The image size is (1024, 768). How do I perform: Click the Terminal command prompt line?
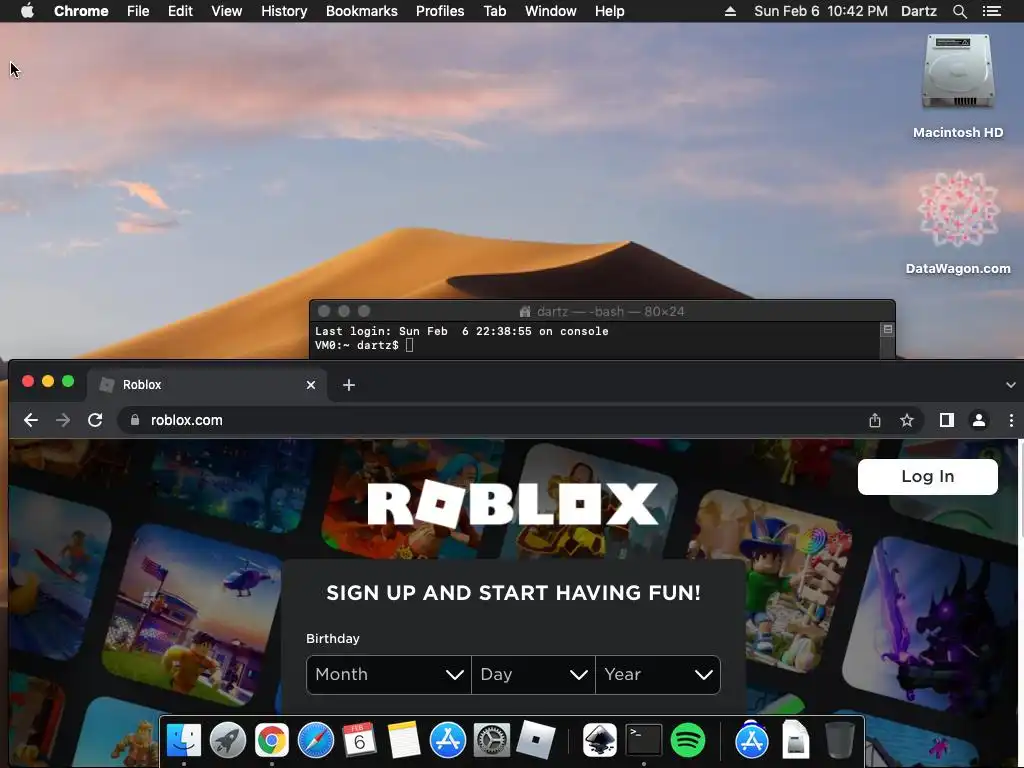coord(364,345)
